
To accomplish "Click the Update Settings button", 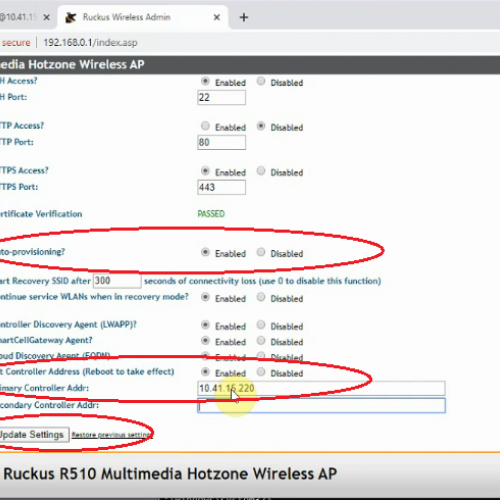I will click(34, 435).
